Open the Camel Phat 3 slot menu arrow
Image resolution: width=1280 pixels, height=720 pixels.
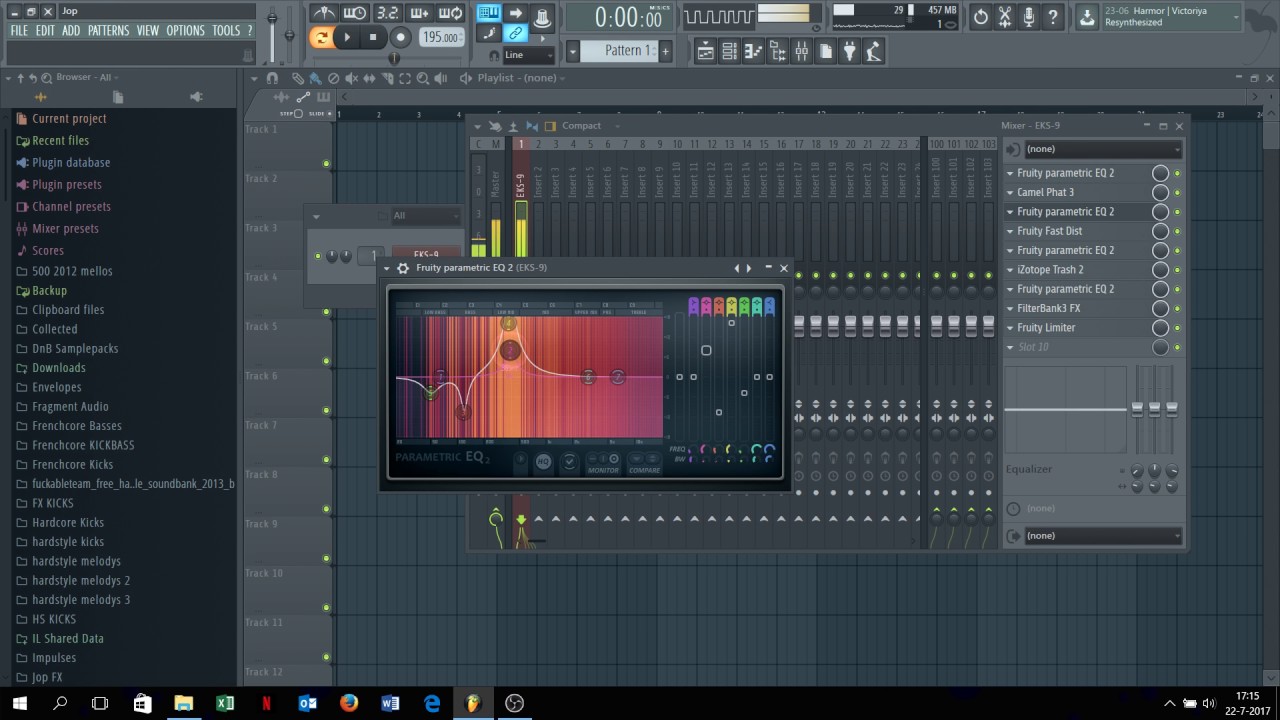1010,193
